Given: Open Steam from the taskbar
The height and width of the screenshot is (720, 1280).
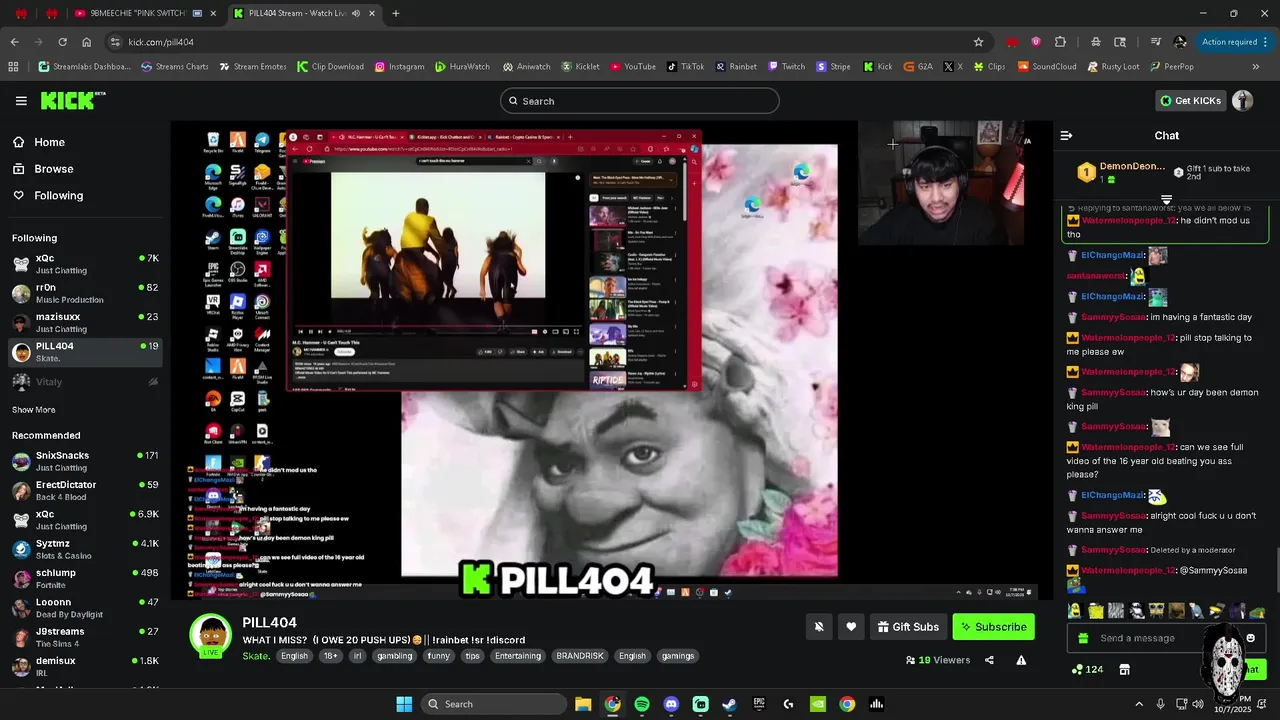Looking at the screenshot, I should [x=730, y=704].
